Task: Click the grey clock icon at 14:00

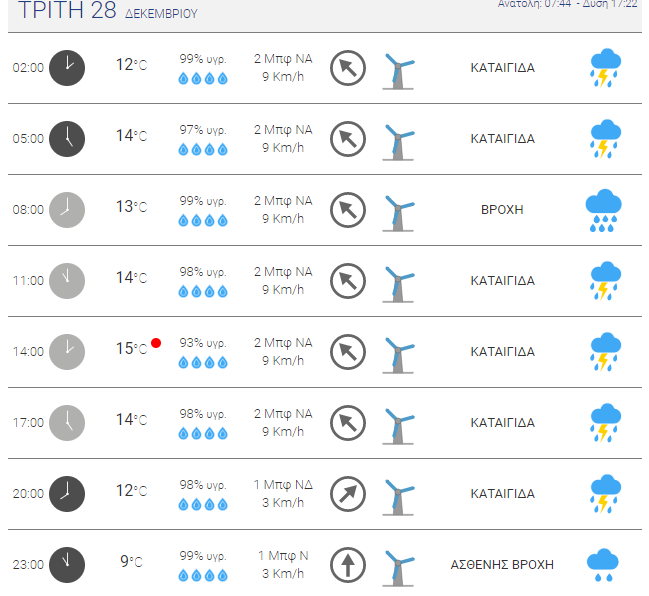Action: click(x=67, y=352)
